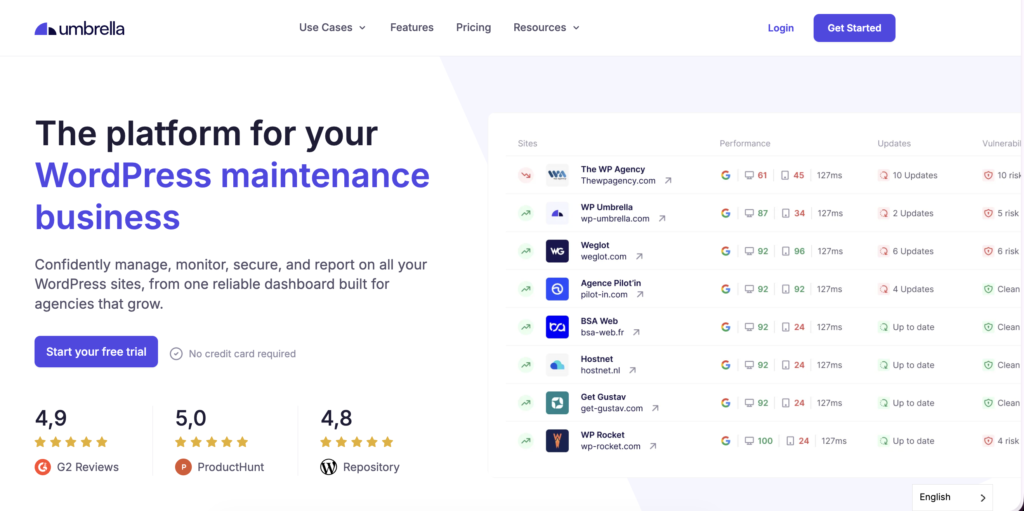Click the No credit card required text
The width and height of the screenshot is (1024, 511).
tap(242, 354)
